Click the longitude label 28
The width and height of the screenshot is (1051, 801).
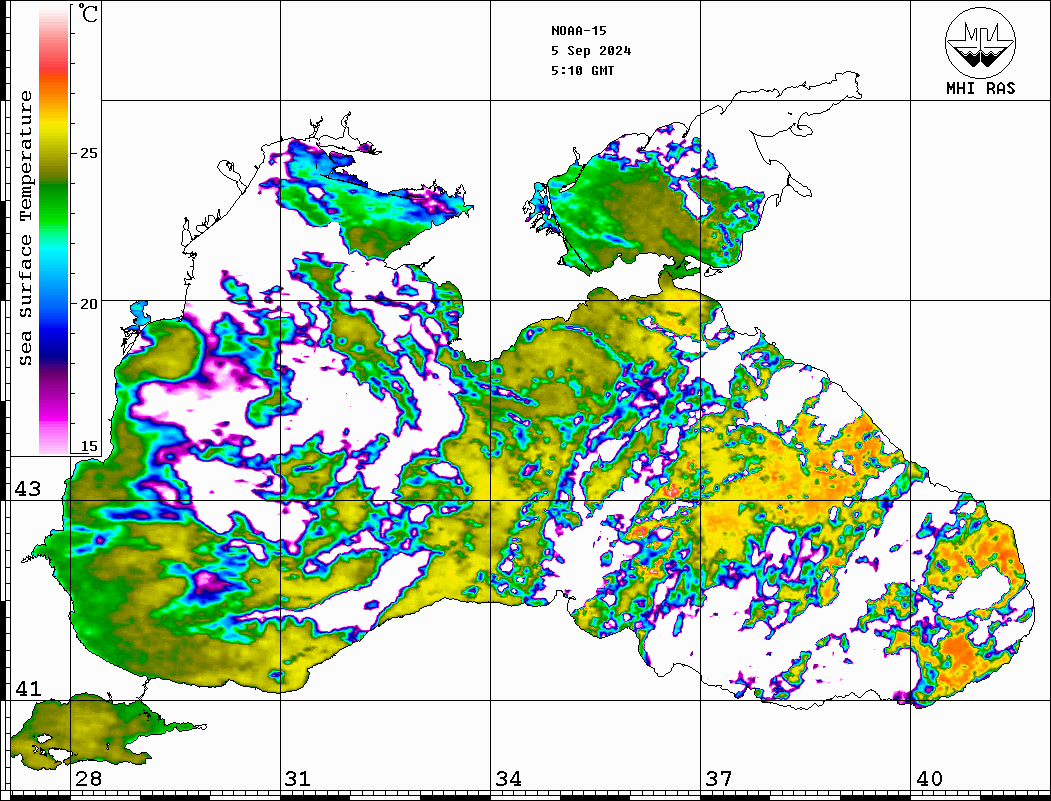click(88, 779)
